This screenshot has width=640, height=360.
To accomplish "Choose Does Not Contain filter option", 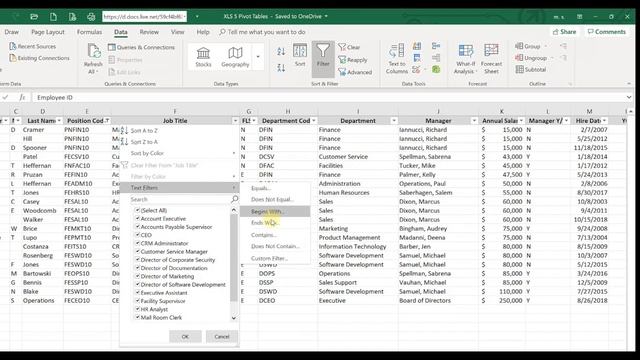I will point(275,246).
